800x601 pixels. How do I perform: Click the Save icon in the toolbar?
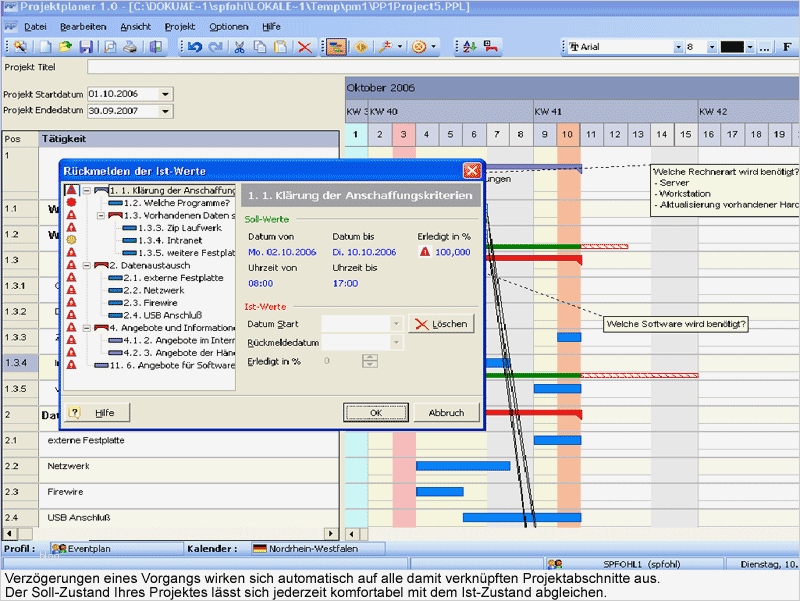click(x=86, y=47)
